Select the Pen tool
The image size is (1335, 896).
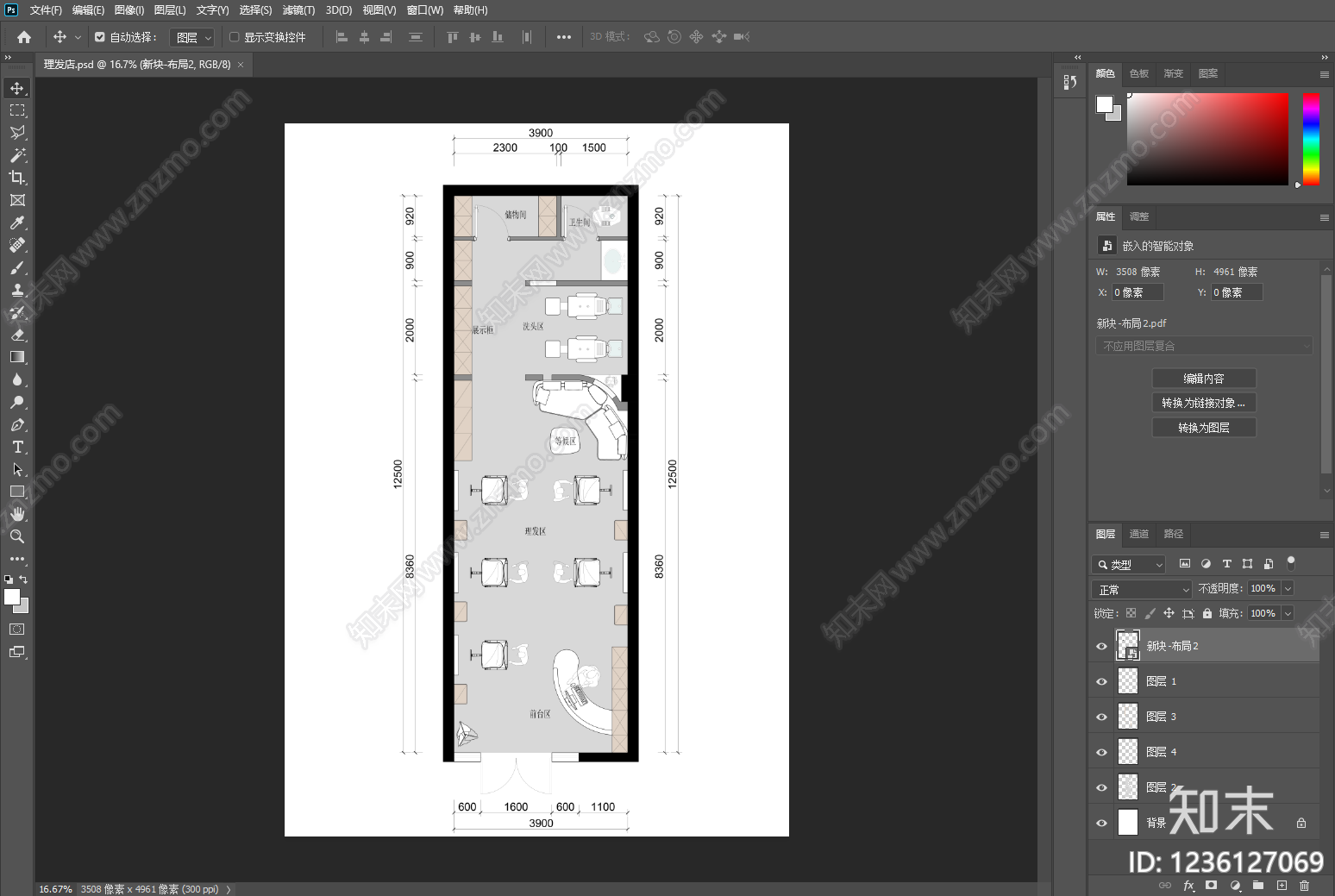point(17,424)
